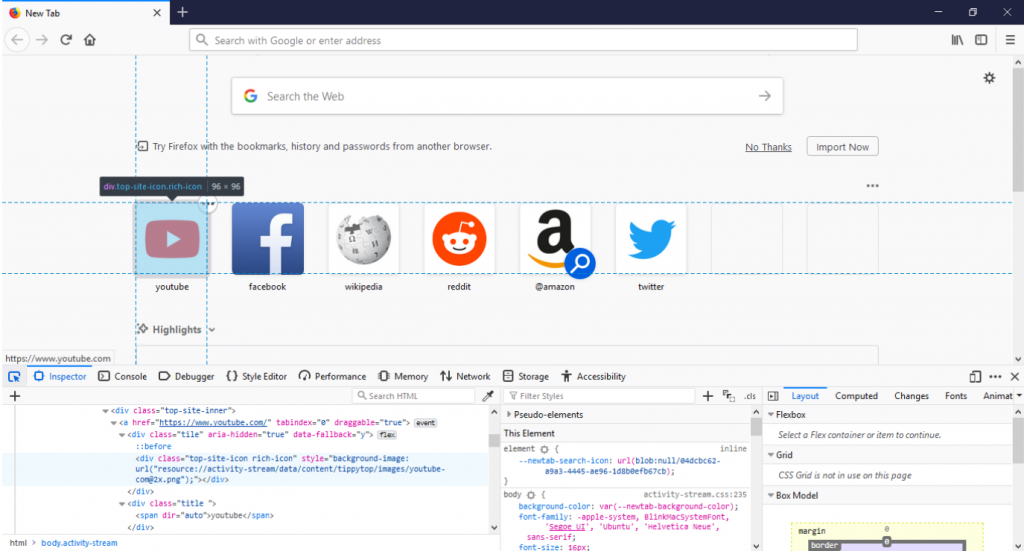Toggle the element picker tool
The width and height of the screenshot is (1024, 551).
[14, 377]
